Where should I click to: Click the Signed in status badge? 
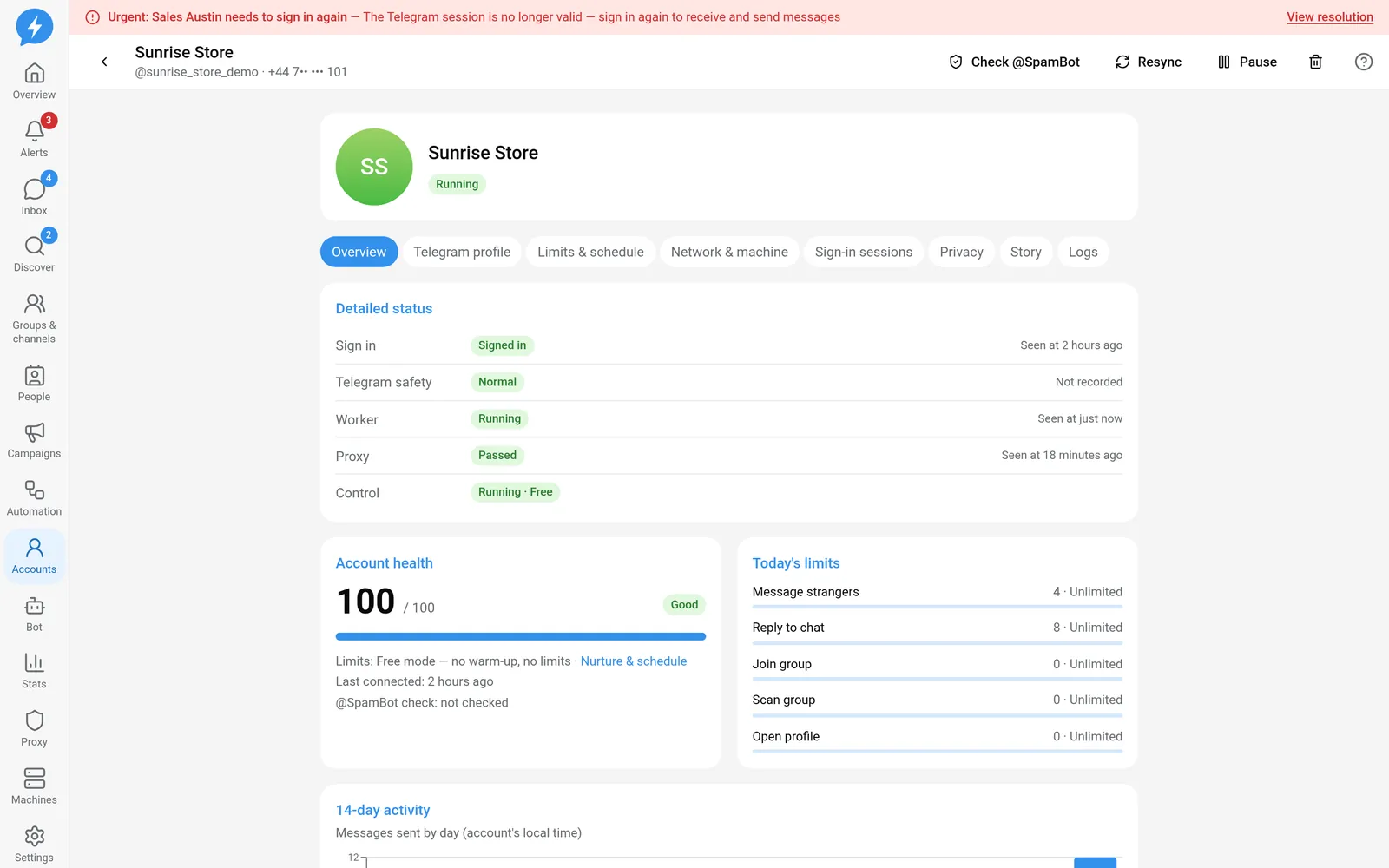click(502, 345)
